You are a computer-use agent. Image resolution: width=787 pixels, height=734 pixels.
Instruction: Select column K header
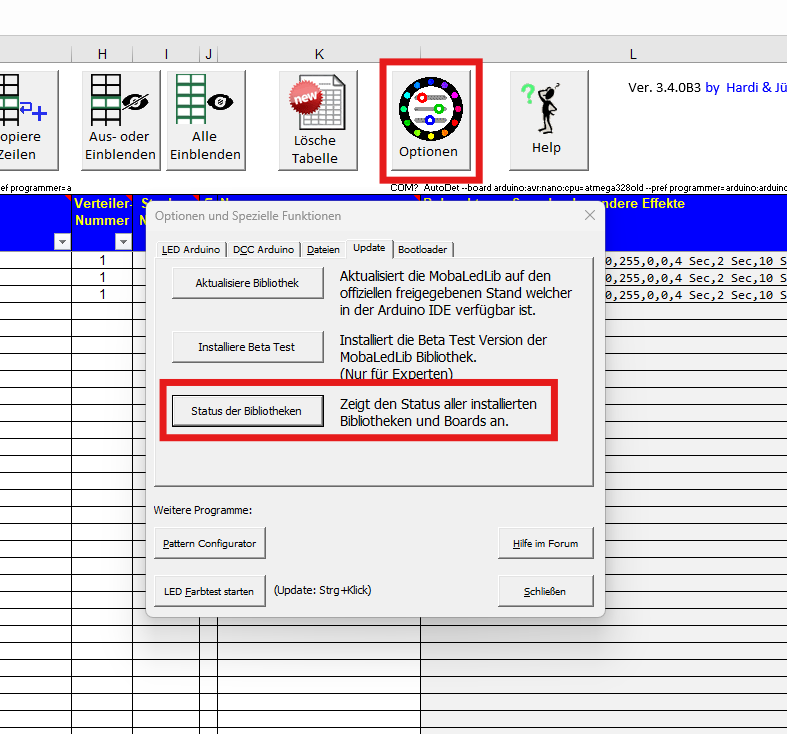(x=319, y=54)
